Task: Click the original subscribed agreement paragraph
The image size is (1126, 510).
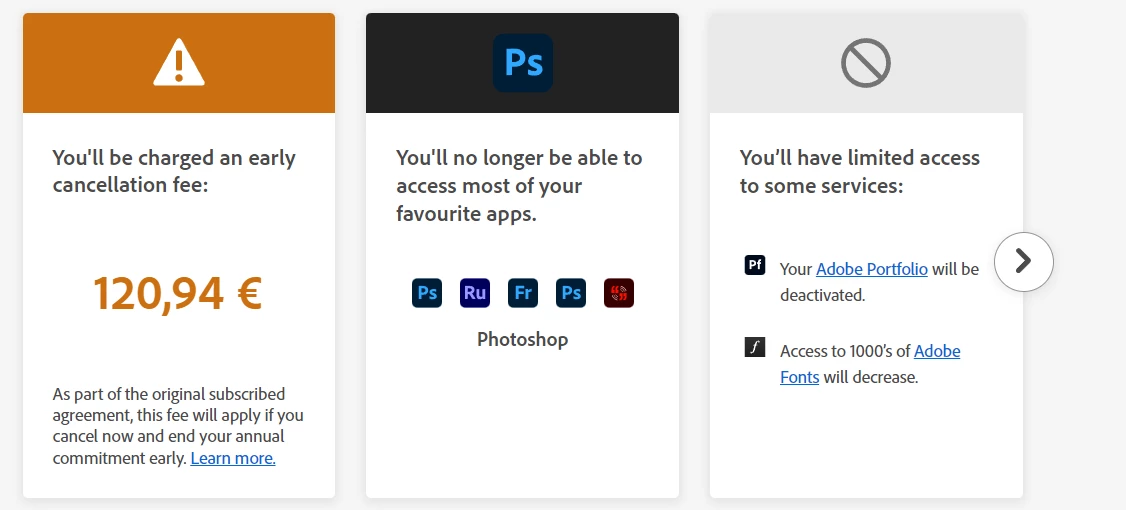Action: click(178, 426)
